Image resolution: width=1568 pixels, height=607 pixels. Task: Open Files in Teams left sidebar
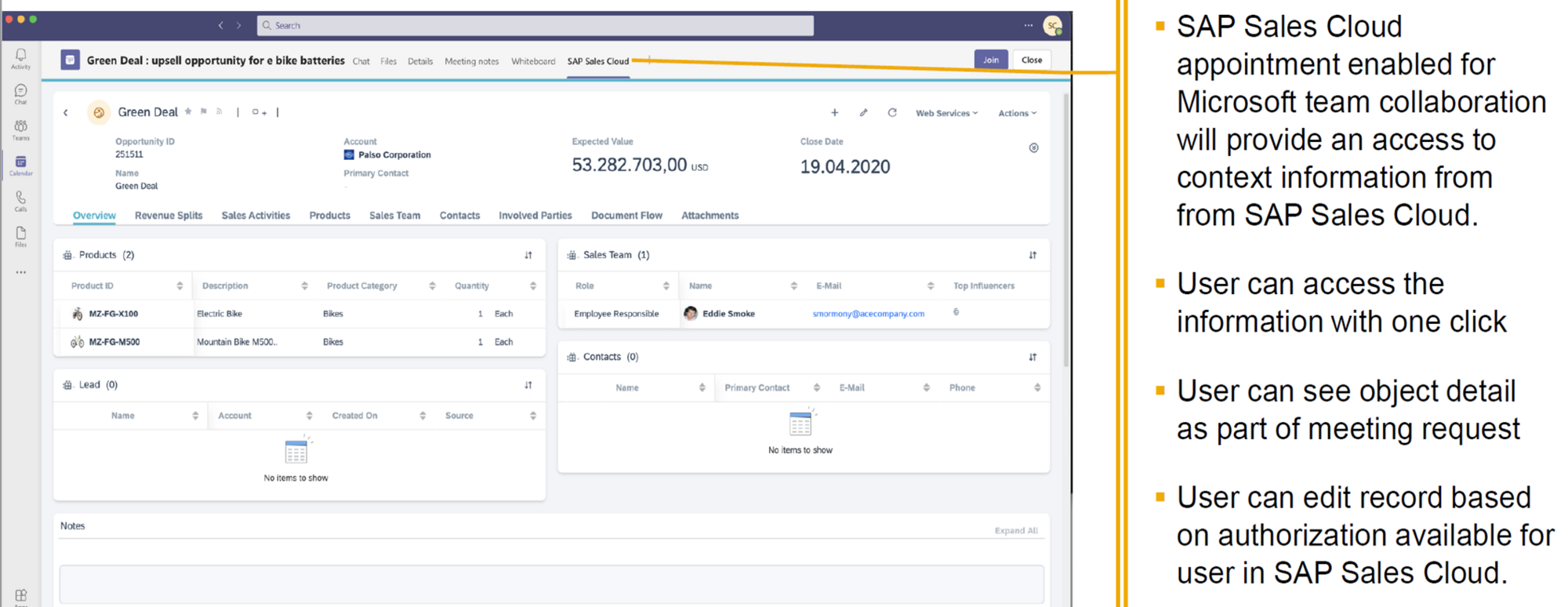pos(21,237)
